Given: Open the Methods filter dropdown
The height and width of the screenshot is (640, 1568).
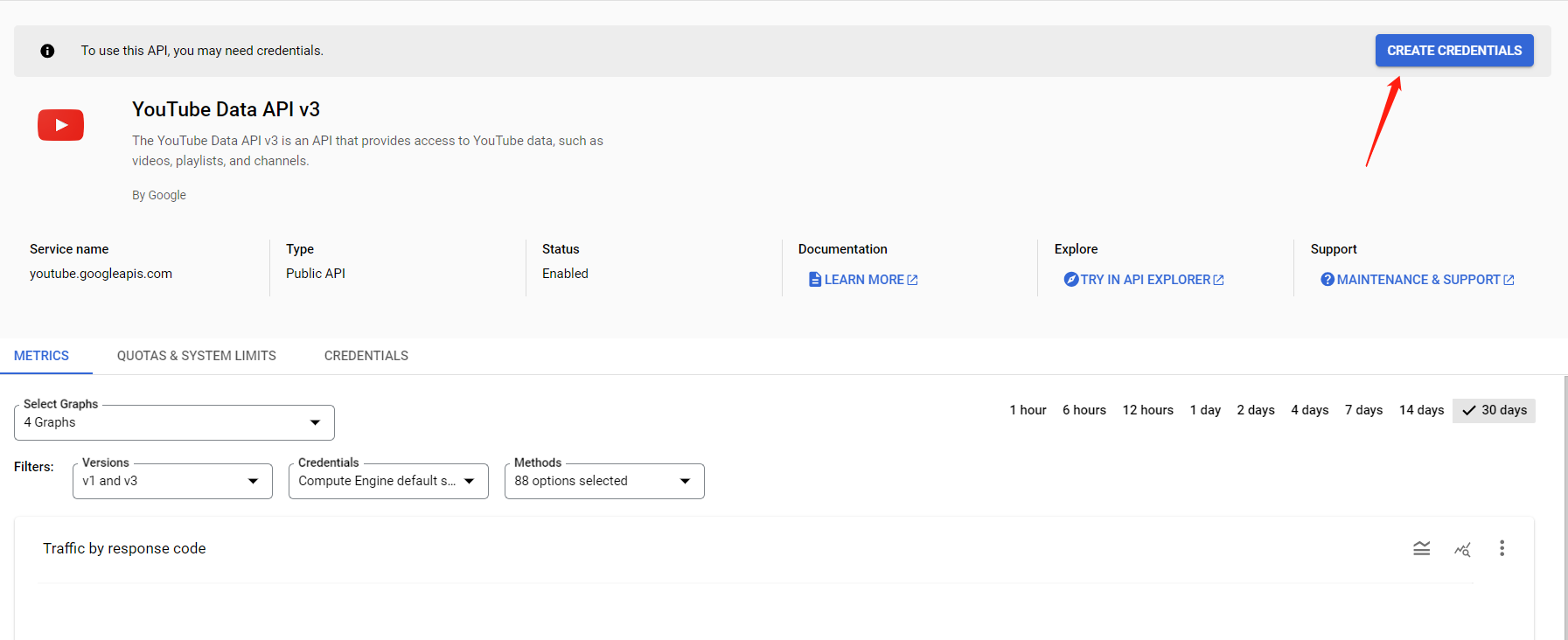Looking at the screenshot, I should 604,481.
